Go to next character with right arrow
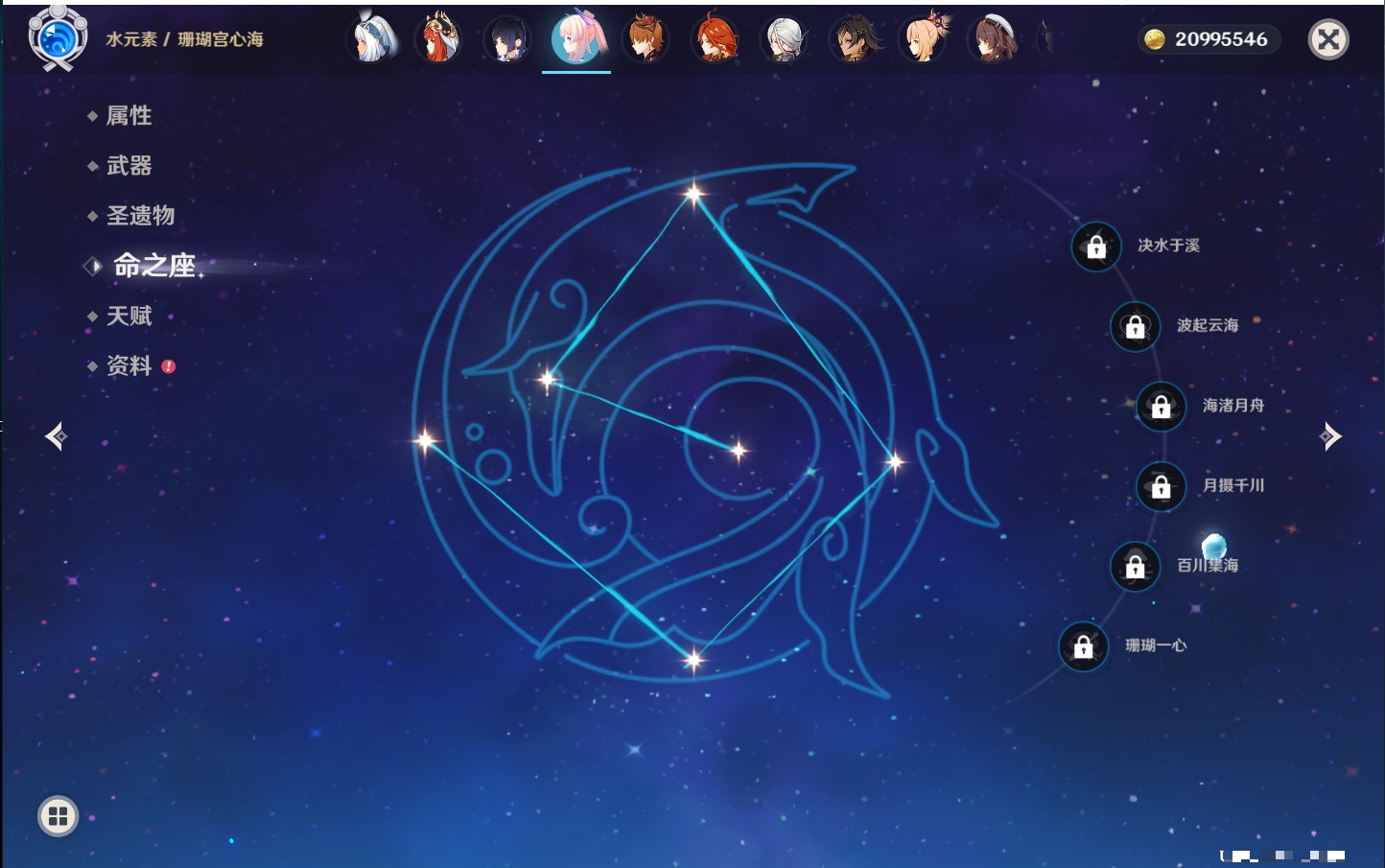 pyautogui.click(x=1329, y=436)
